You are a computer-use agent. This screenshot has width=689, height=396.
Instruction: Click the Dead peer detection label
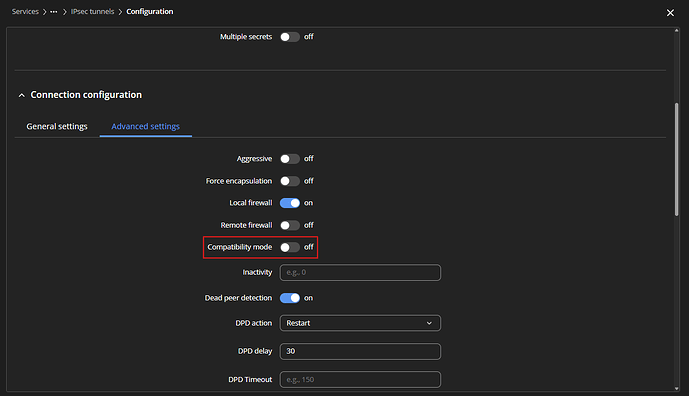(x=238, y=298)
